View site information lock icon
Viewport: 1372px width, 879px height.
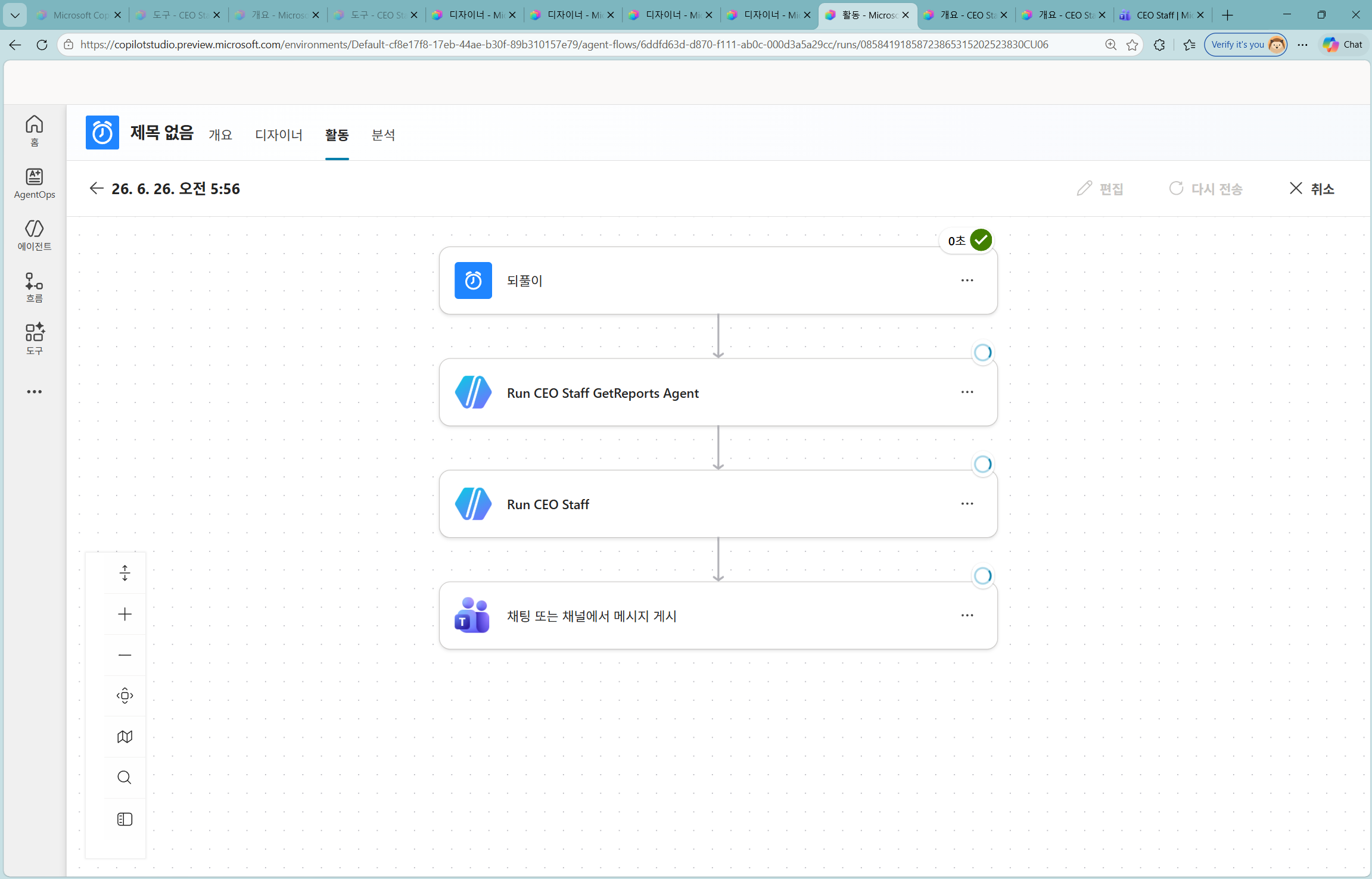(69, 45)
